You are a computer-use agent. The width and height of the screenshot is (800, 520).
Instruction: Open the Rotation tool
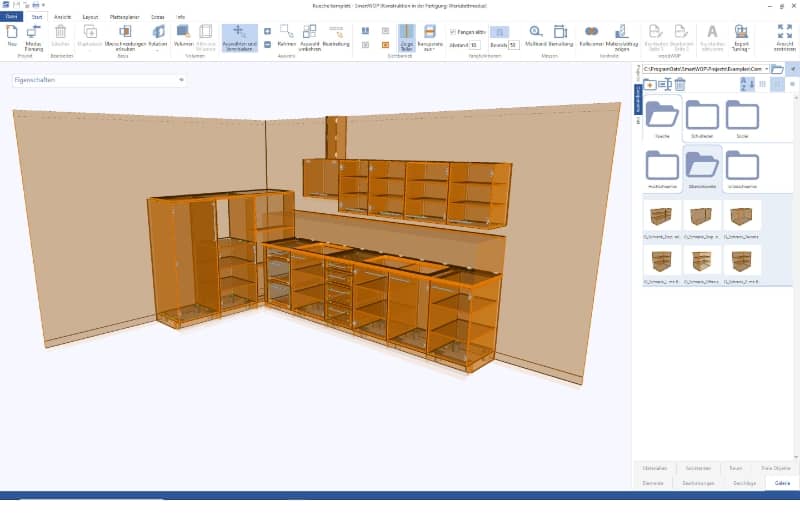coord(158,36)
